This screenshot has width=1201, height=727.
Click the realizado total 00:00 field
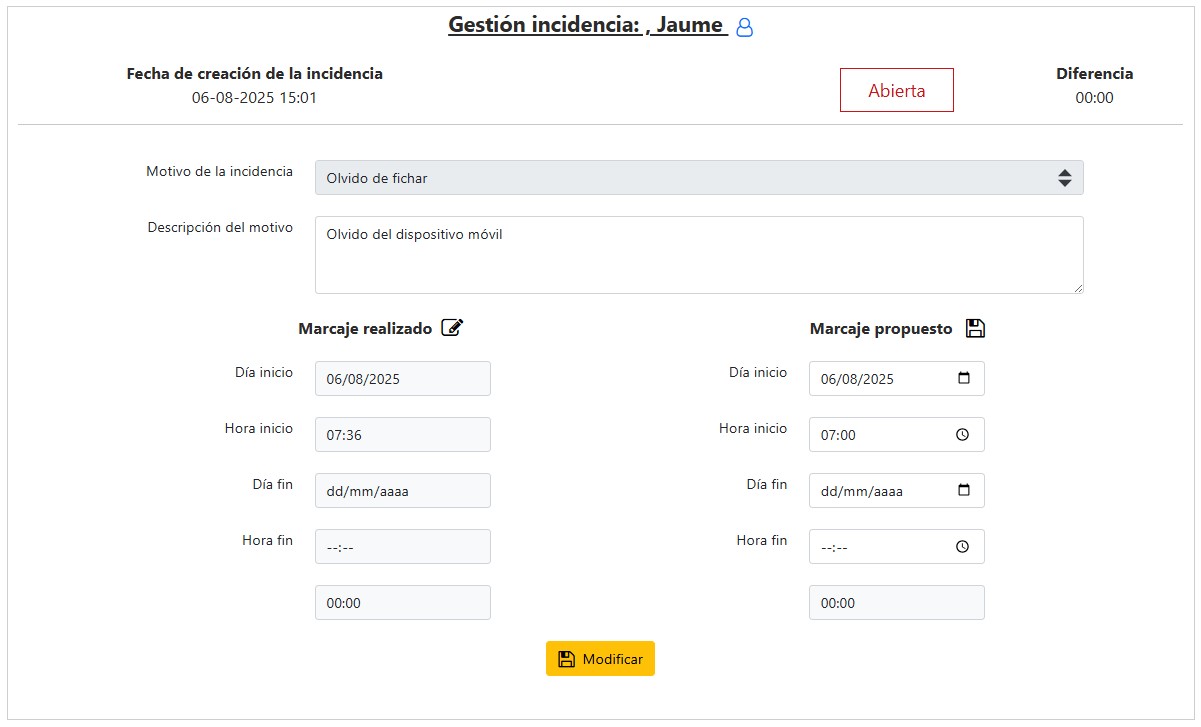point(403,603)
